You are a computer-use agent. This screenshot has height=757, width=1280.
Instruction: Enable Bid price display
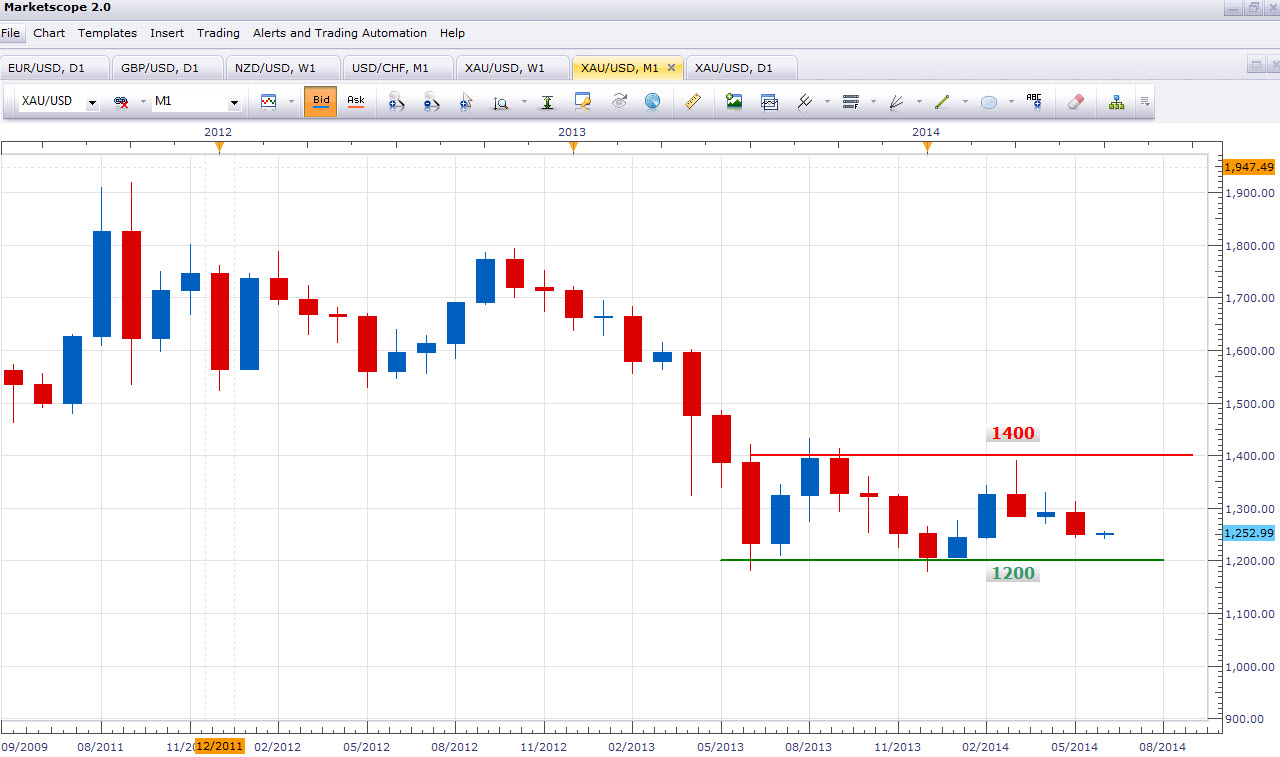[x=321, y=102]
